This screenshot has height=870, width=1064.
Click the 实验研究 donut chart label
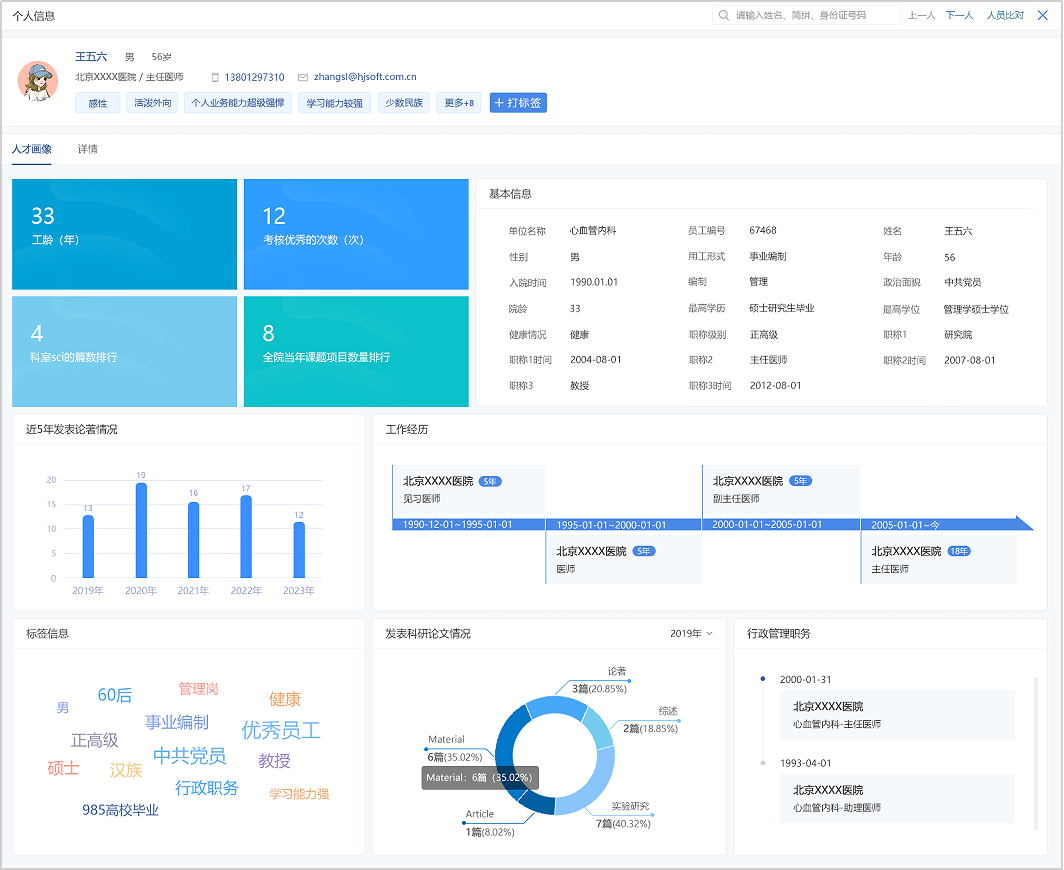[630, 806]
